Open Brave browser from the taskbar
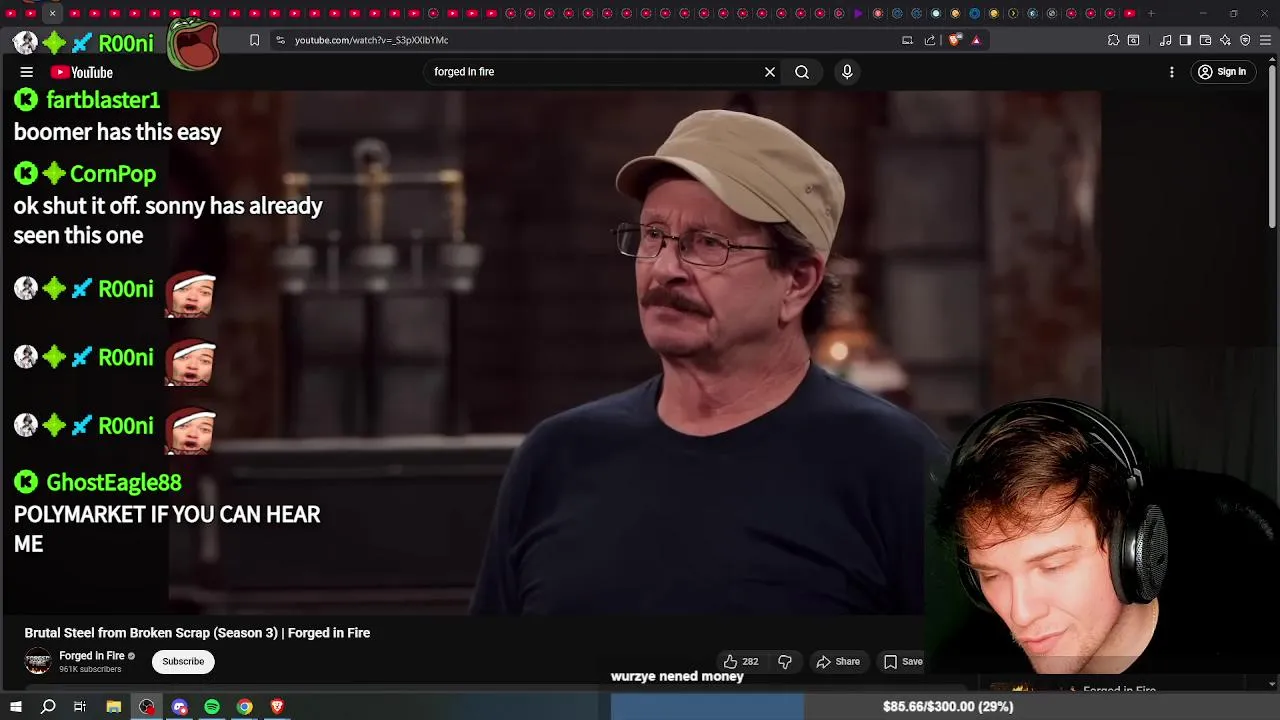 pos(277,706)
